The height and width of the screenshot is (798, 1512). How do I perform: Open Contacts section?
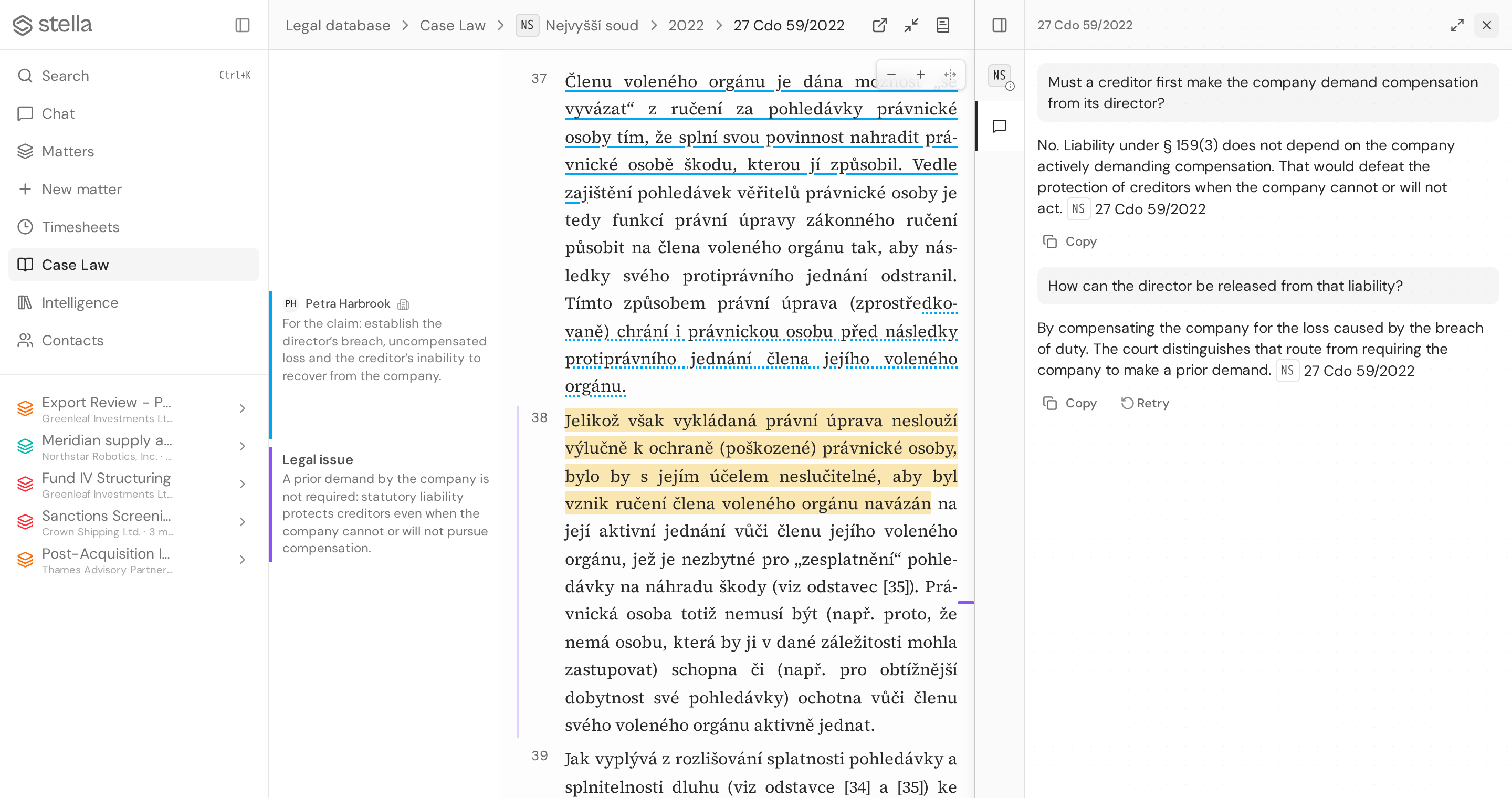click(x=134, y=340)
